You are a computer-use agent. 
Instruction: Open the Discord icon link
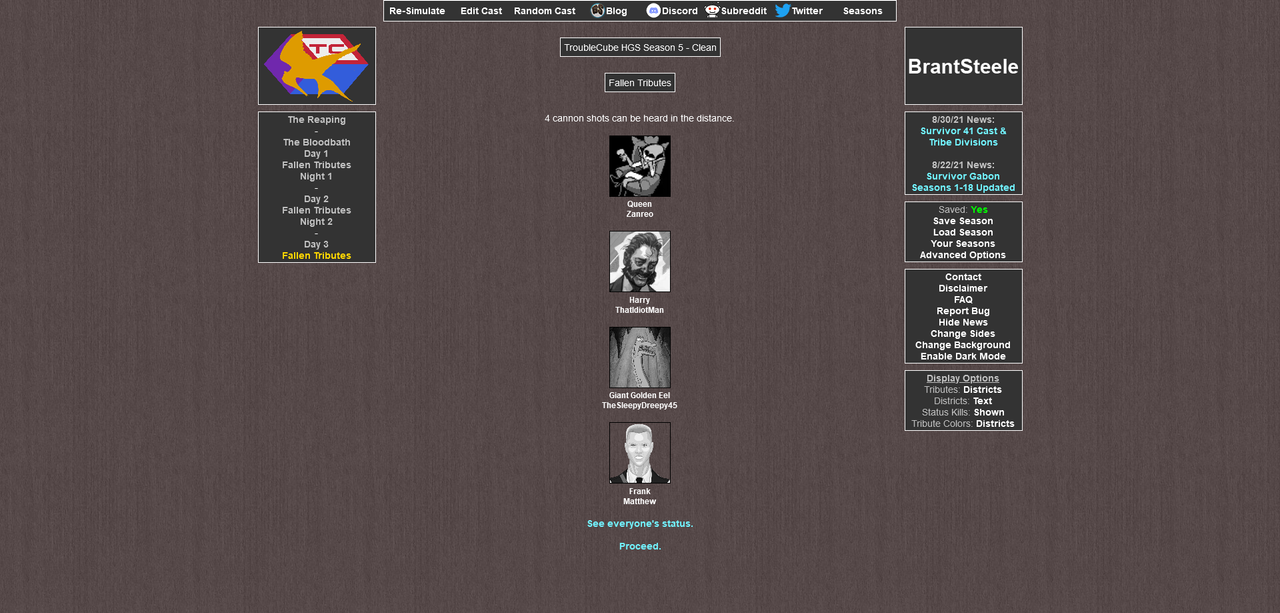coord(654,11)
